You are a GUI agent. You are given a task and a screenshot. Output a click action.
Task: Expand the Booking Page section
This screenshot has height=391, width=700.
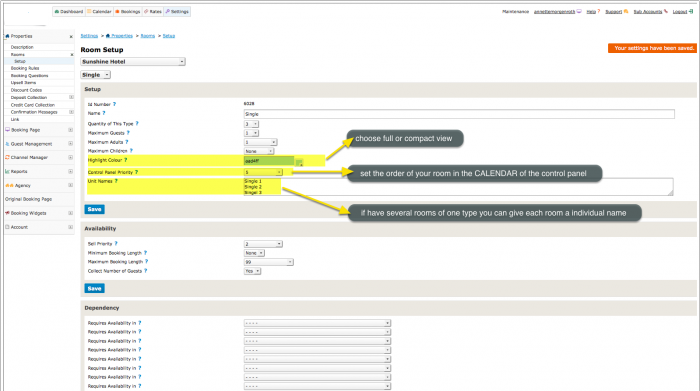71,129
